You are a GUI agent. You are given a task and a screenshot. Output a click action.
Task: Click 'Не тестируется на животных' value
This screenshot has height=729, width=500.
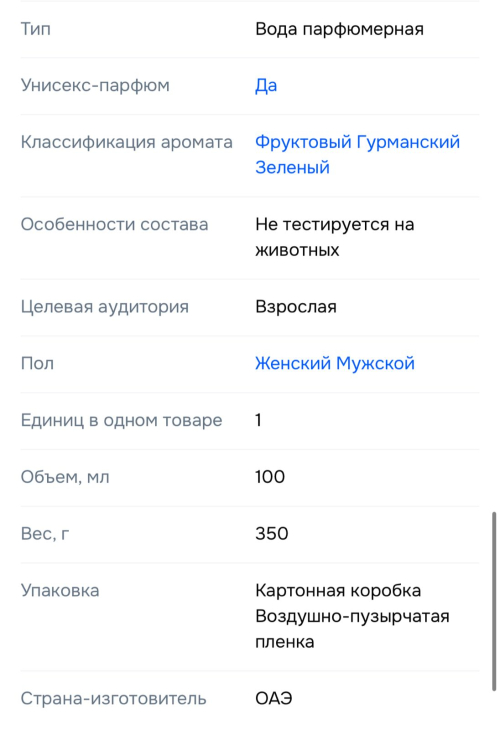pos(334,237)
